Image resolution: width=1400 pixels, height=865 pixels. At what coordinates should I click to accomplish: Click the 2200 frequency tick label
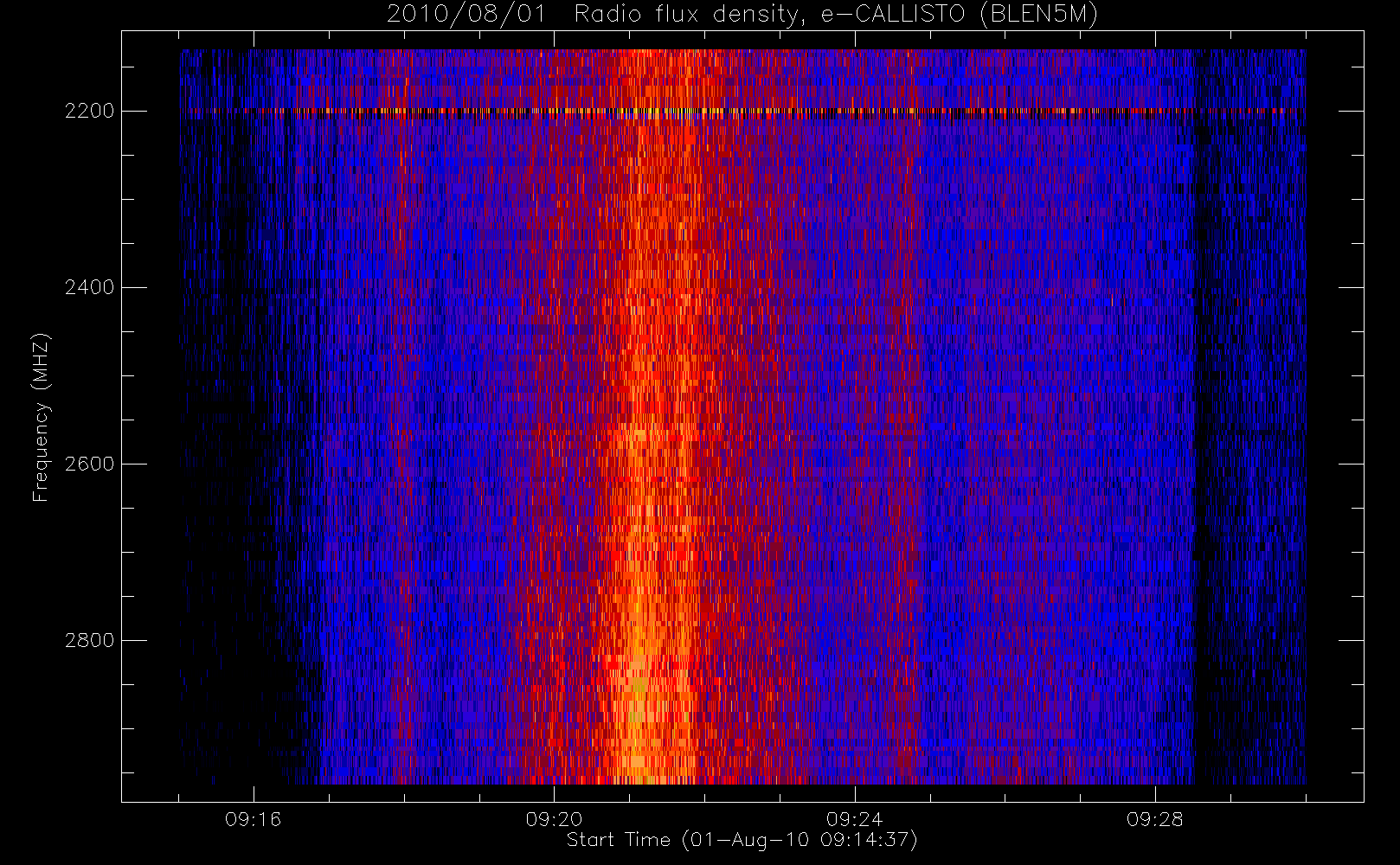[89, 111]
